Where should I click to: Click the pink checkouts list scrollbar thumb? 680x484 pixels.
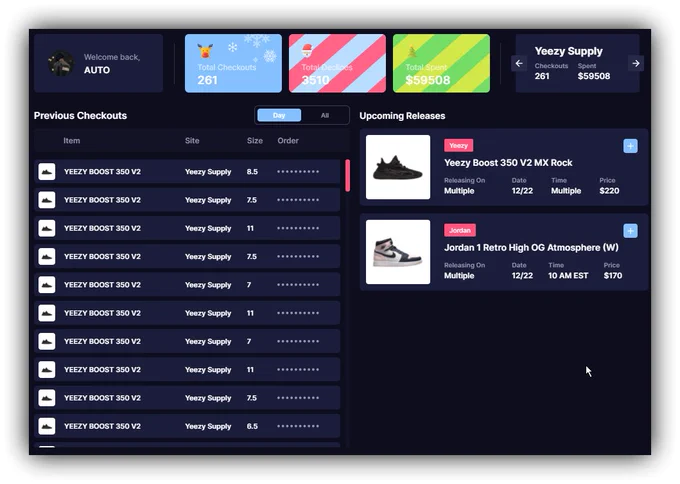[x=347, y=176]
